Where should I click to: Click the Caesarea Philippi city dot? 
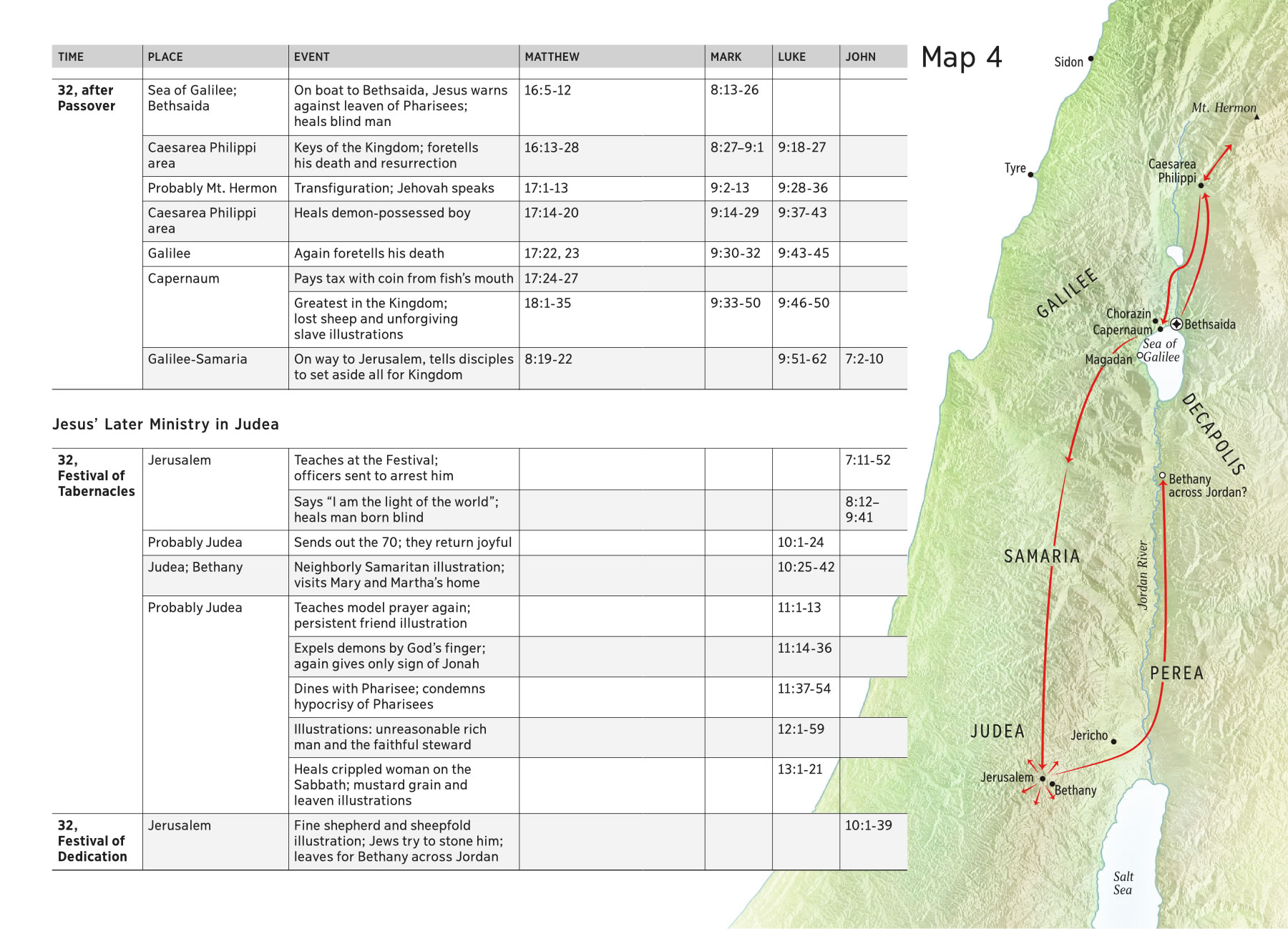tap(1201, 185)
